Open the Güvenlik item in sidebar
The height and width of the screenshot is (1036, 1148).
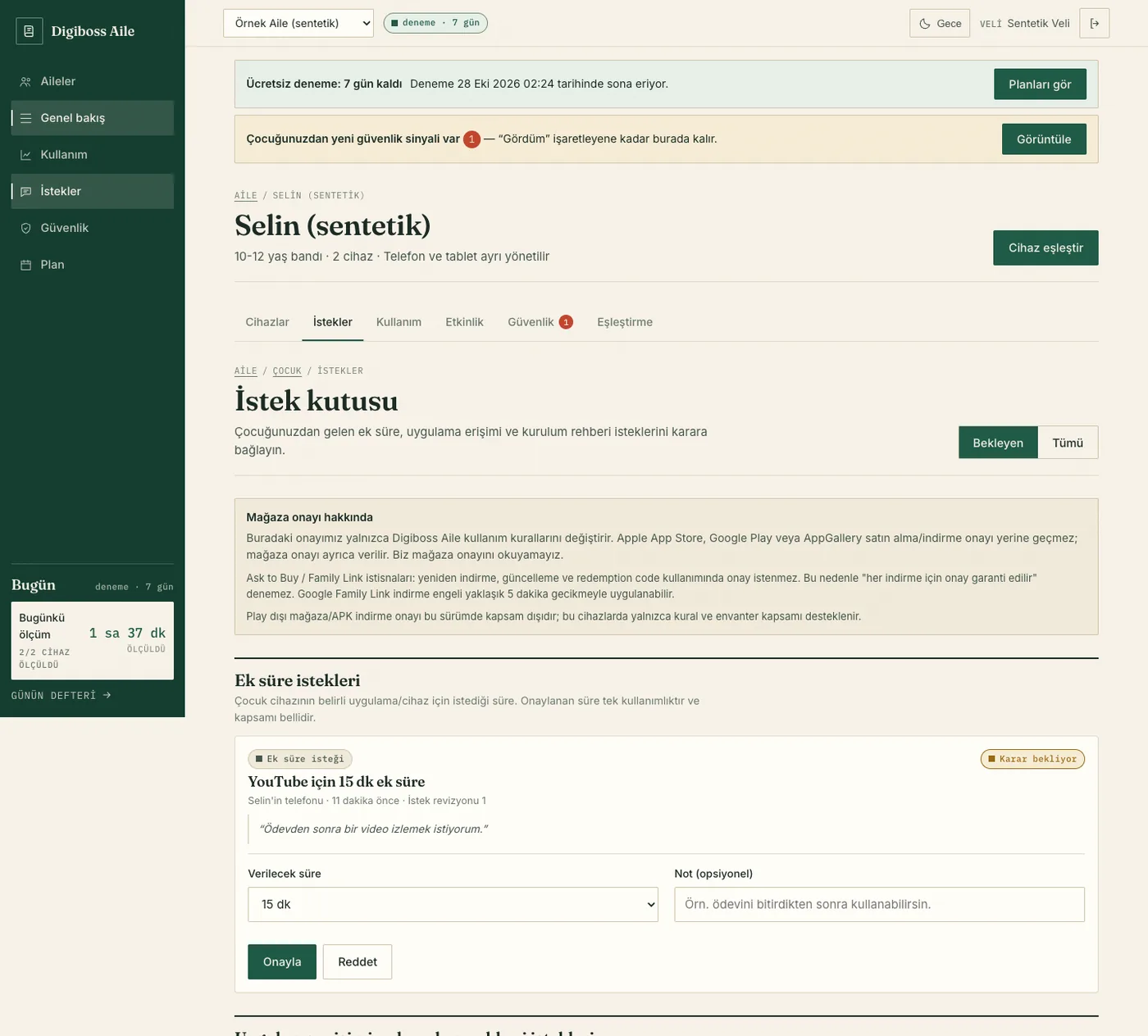pyautogui.click(x=93, y=228)
